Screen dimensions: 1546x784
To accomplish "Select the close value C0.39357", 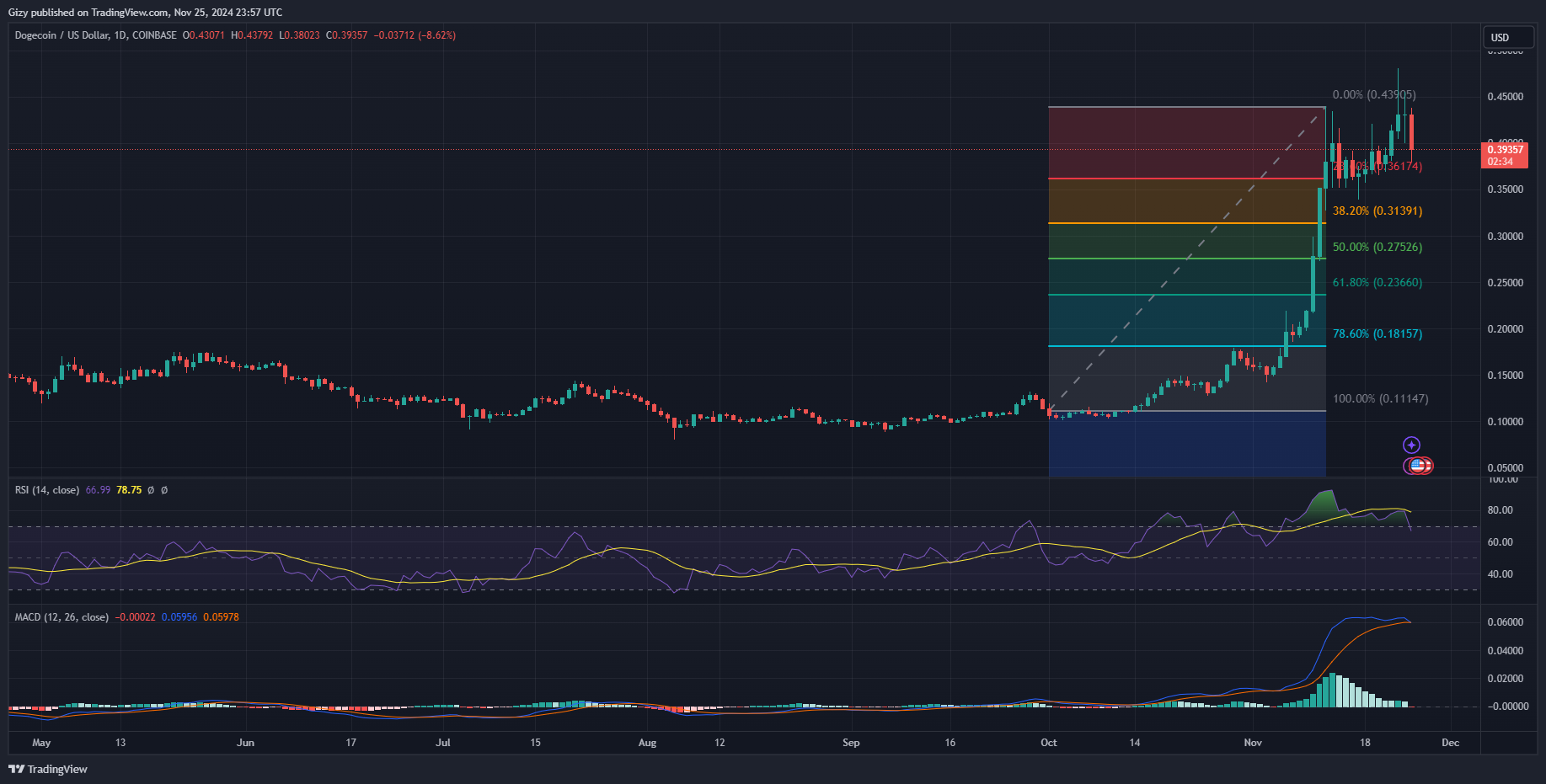I will (347, 35).
